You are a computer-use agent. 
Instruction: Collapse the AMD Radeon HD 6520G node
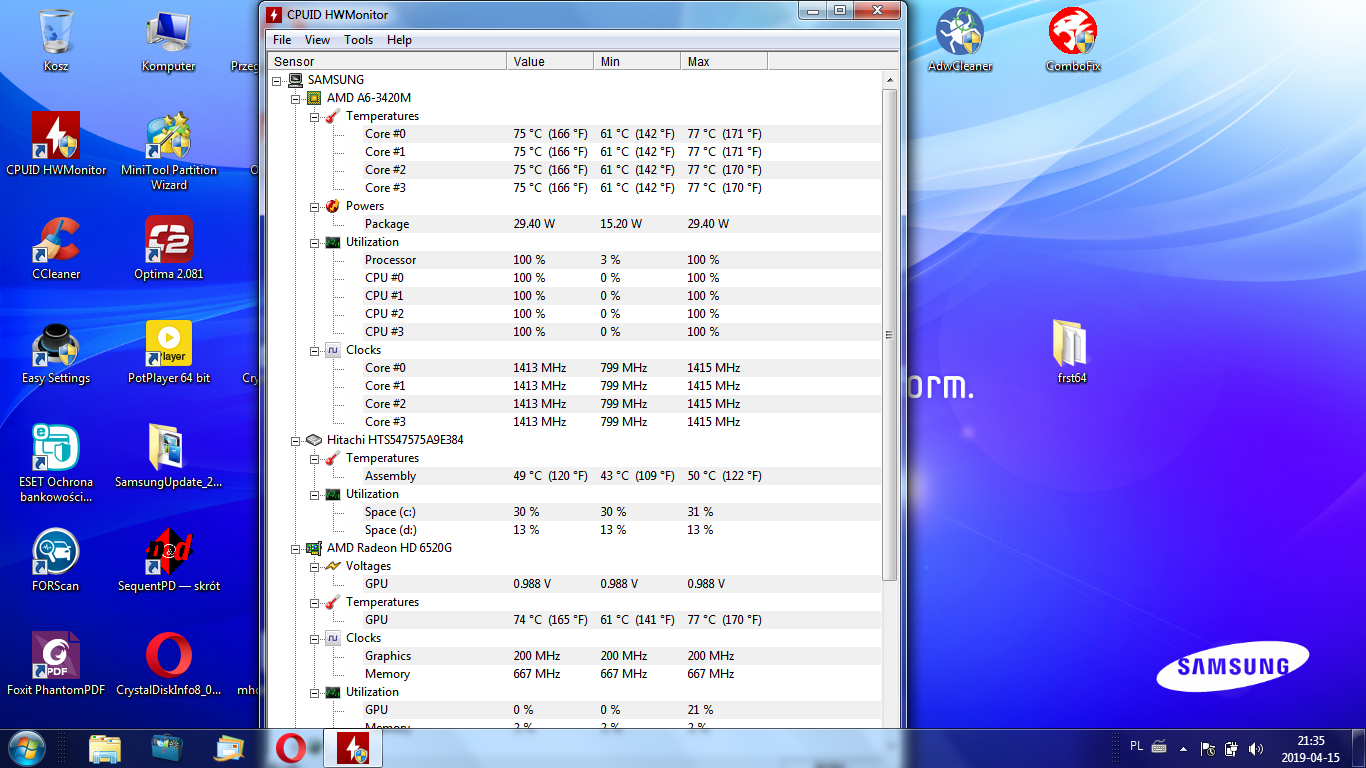pyautogui.click(x=295, y=548)
